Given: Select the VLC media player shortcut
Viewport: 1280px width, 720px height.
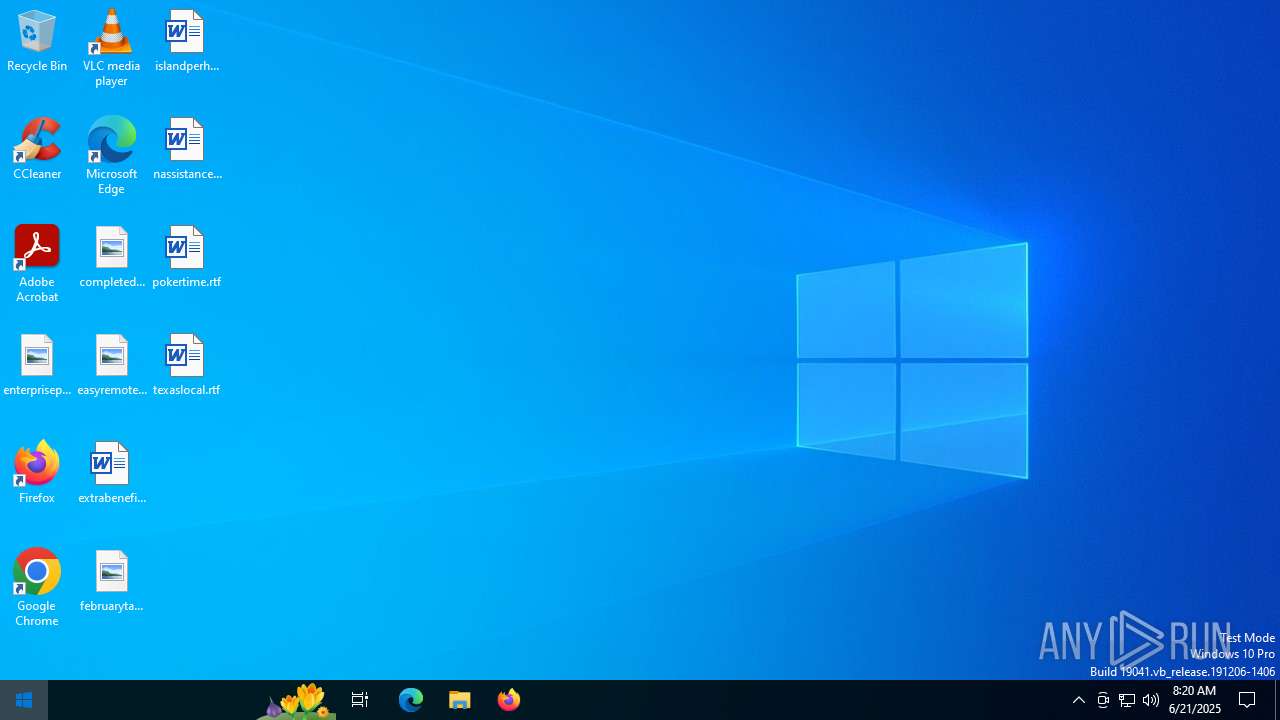Looking at the screenshot, I should [111, 48].
